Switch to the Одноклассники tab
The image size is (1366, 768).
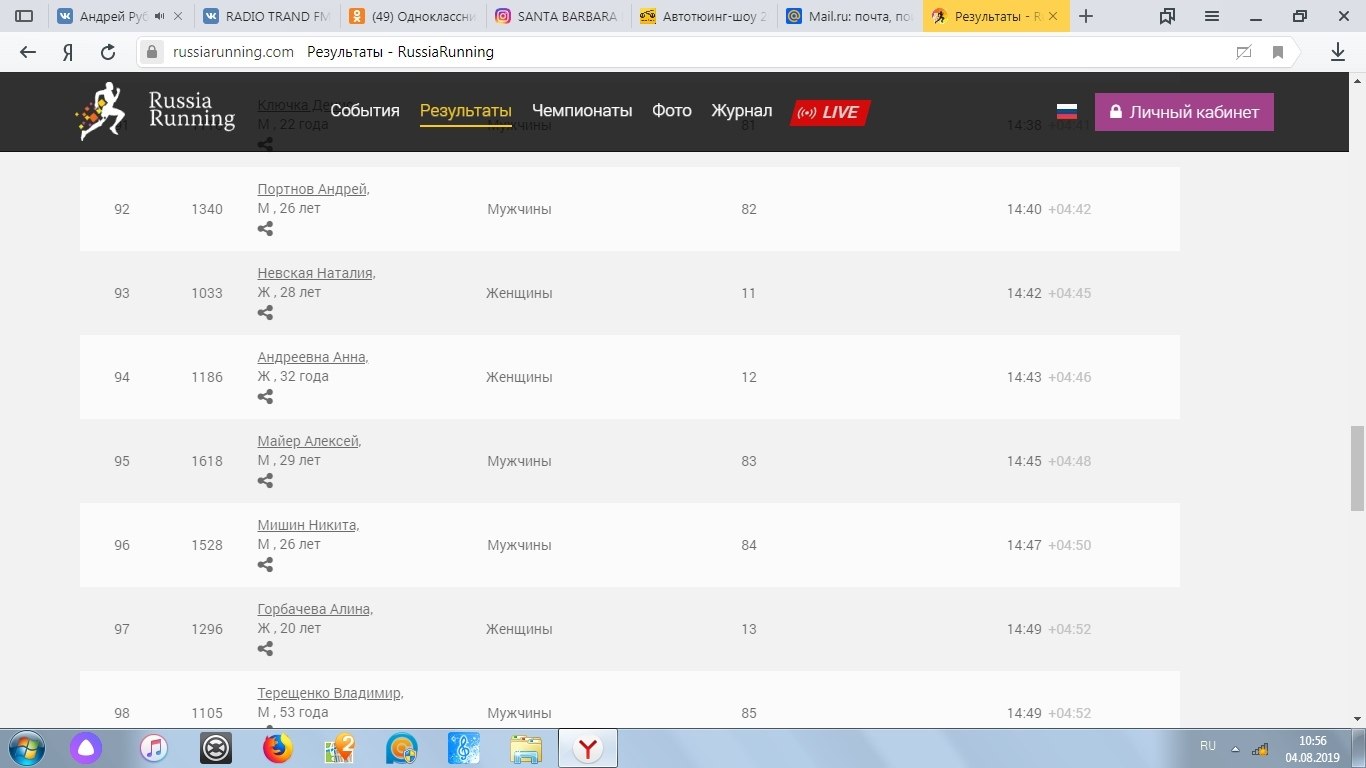point(412,16)
